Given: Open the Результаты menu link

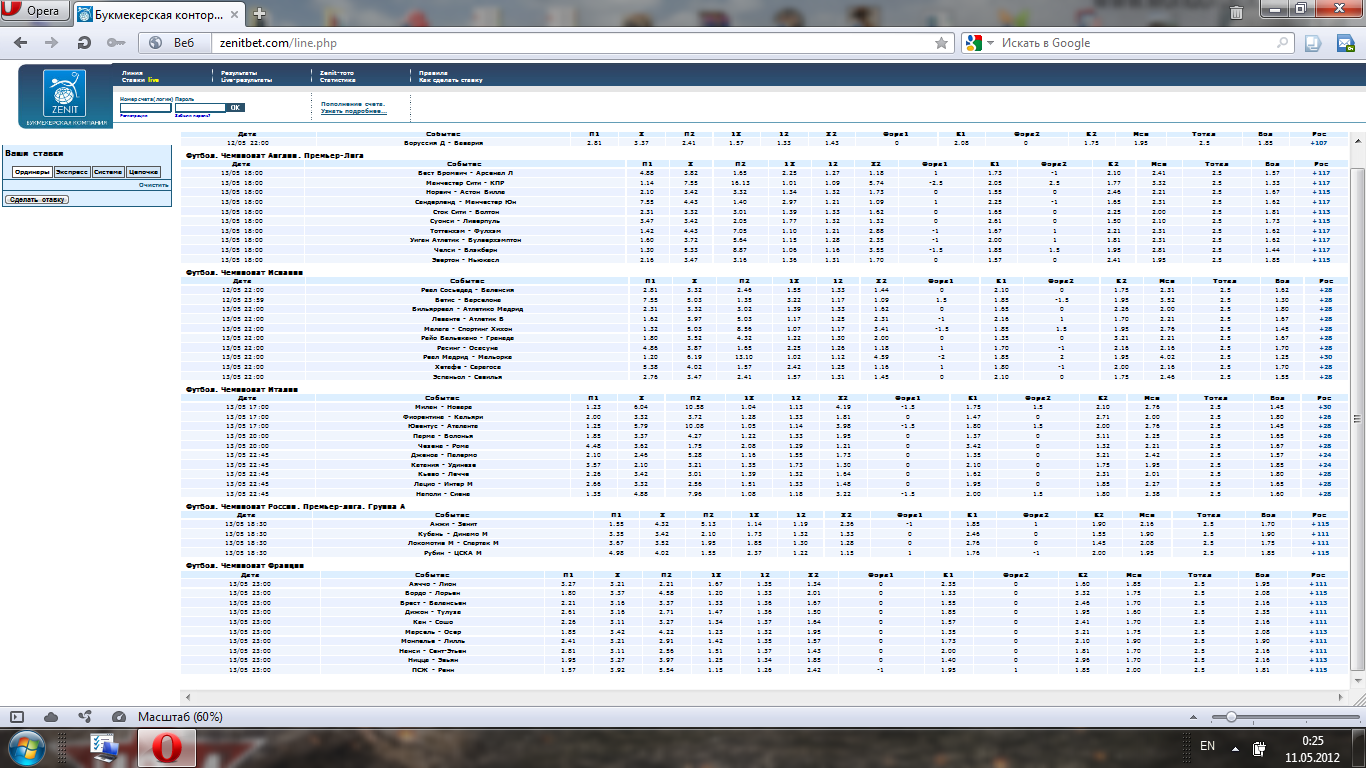Looking at the screenshot, I should (239, 73).
